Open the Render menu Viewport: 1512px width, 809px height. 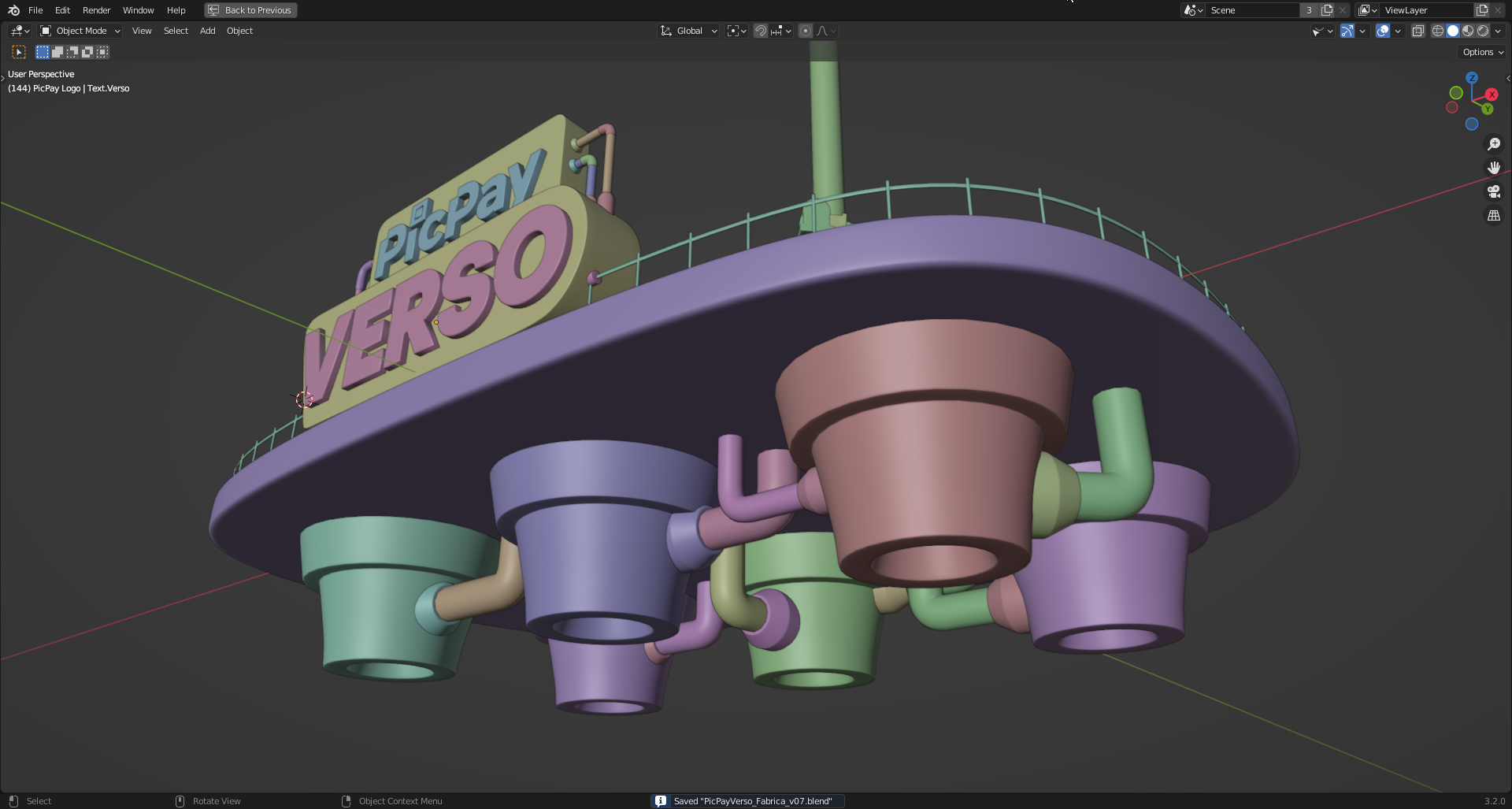pos(96,10)
